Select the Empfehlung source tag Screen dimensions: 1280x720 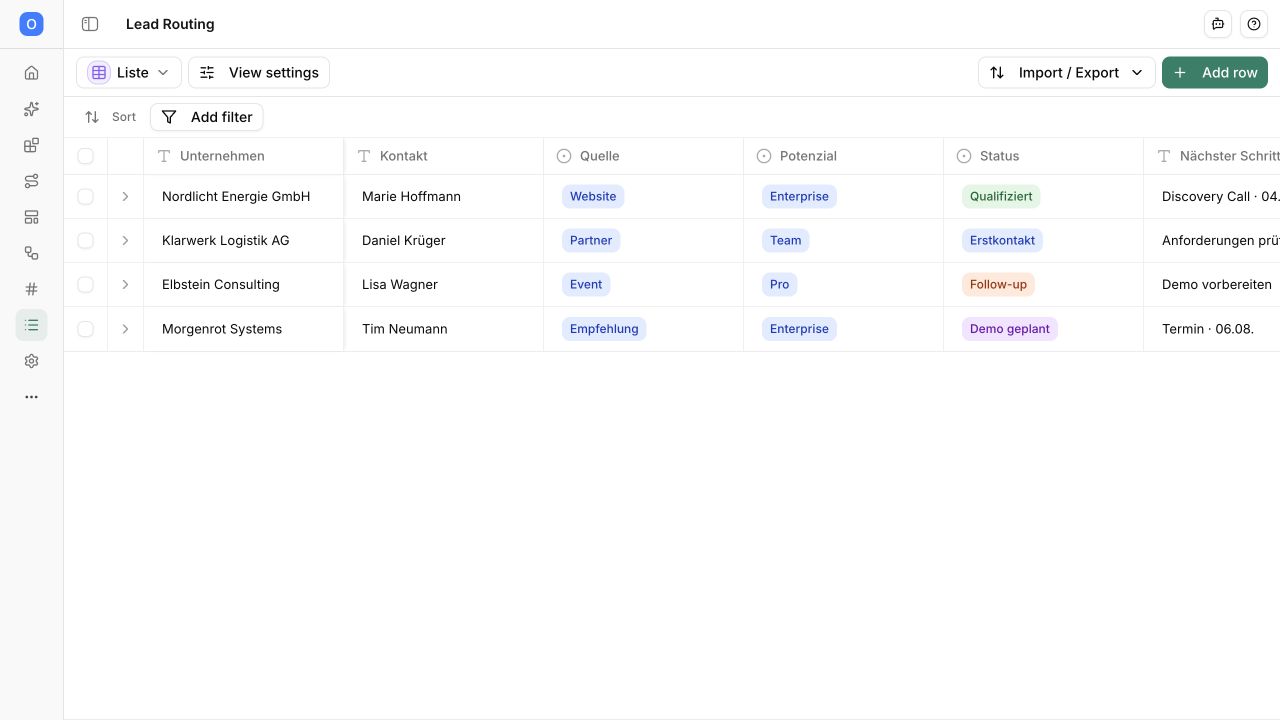pos(604,329)
